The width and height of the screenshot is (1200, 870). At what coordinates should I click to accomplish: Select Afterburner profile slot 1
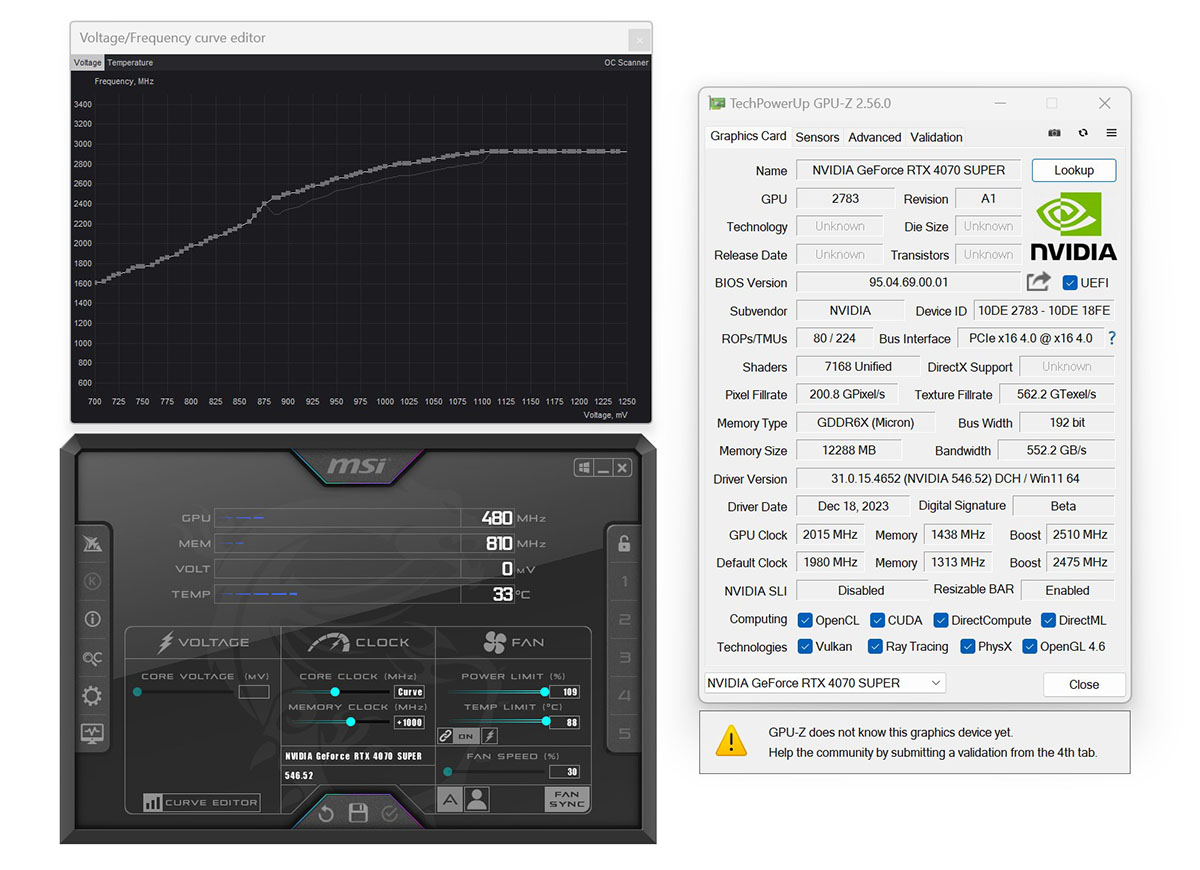(624, 582)
